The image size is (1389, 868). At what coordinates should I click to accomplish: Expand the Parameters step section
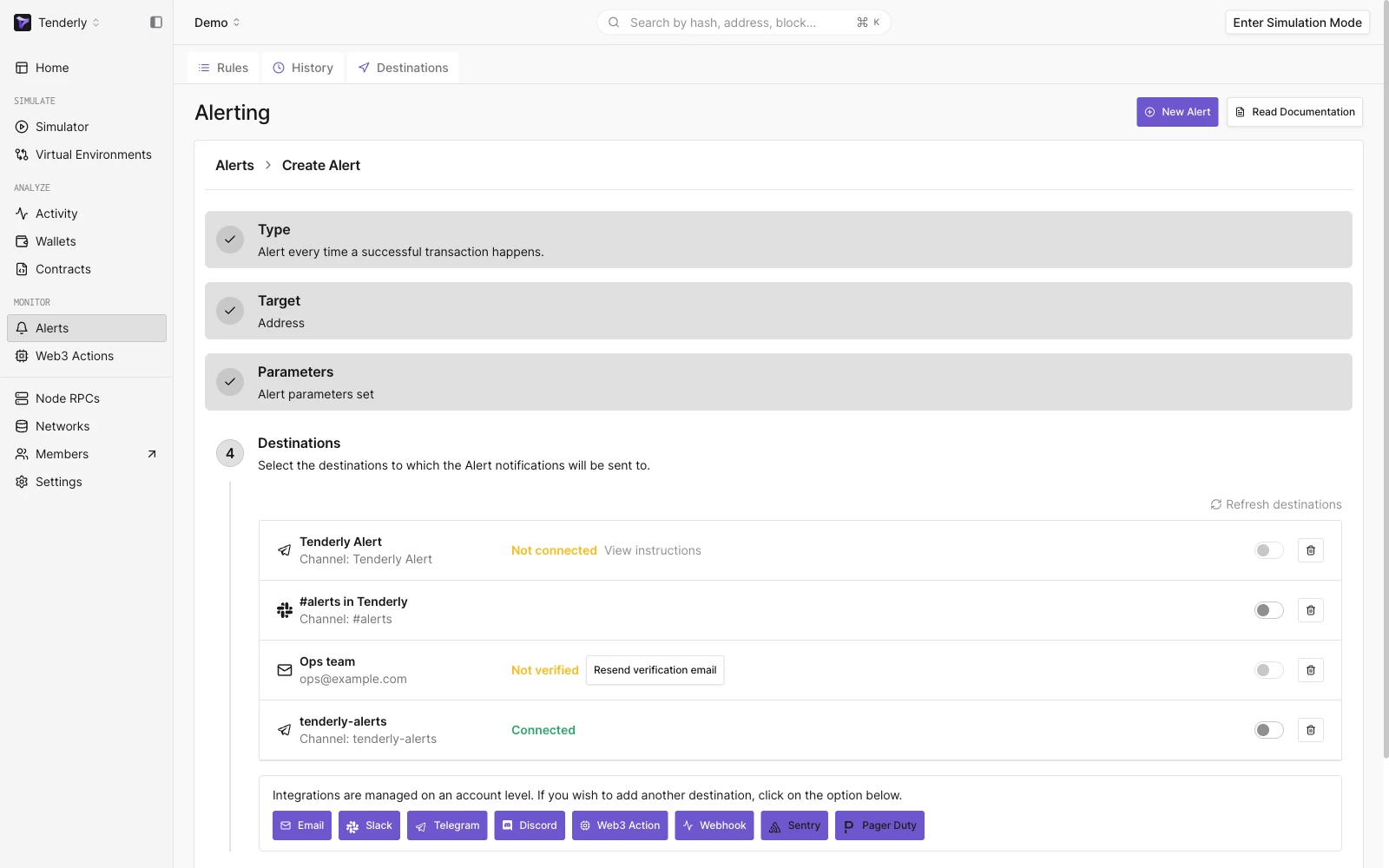tap(779, 382)
